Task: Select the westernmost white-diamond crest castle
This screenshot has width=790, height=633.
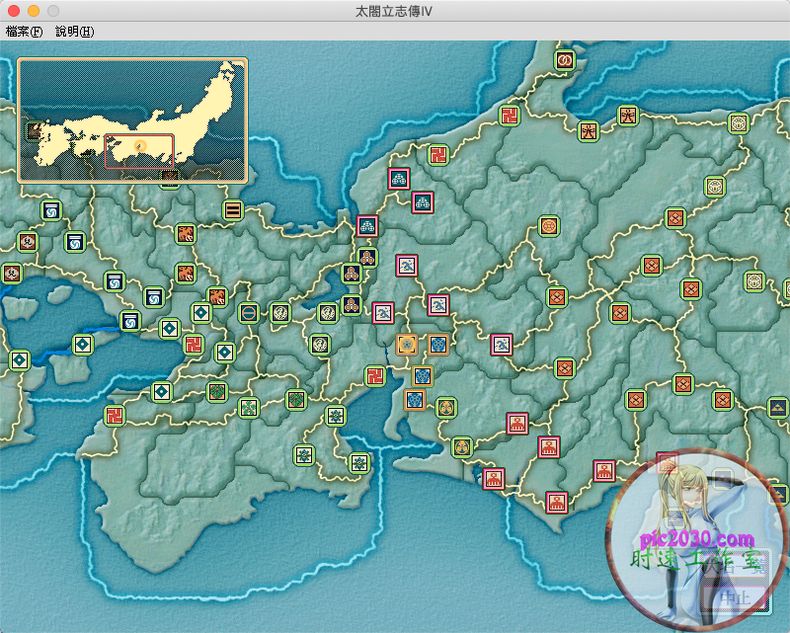Action: 19,360
